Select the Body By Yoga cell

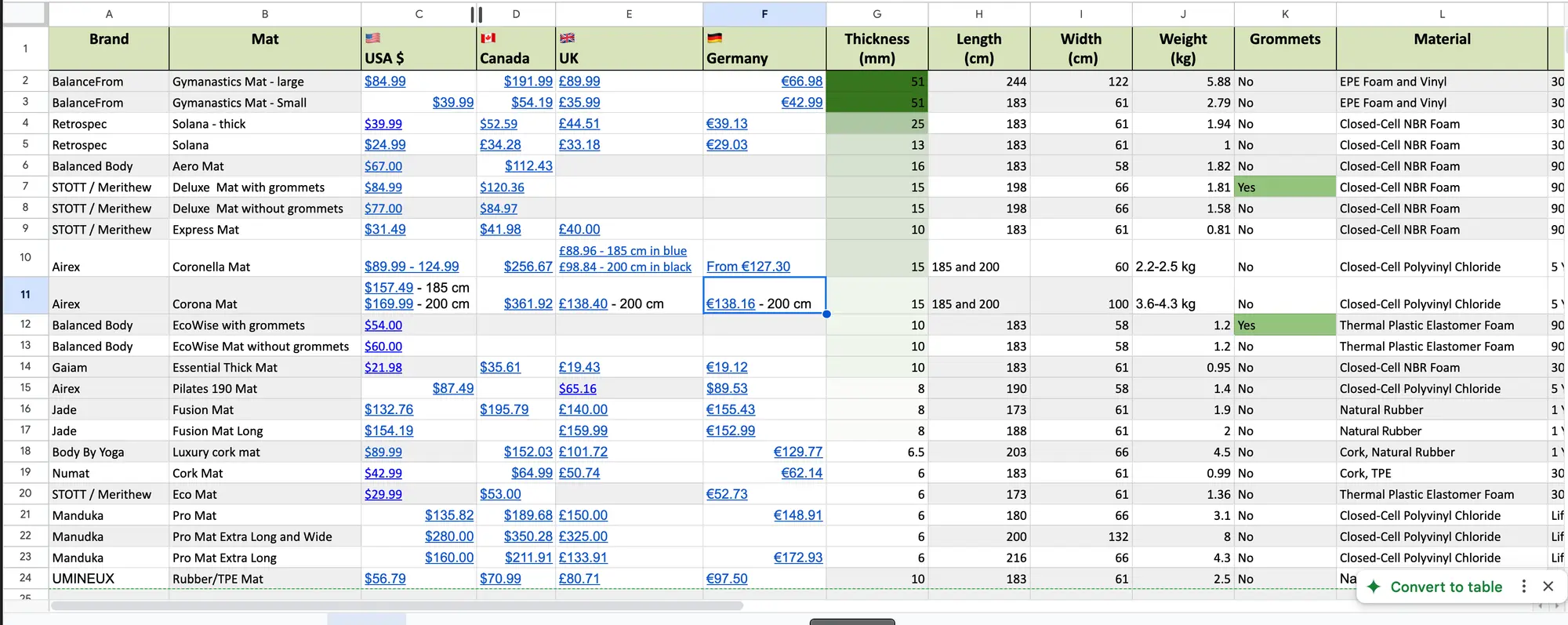point(109,452)
